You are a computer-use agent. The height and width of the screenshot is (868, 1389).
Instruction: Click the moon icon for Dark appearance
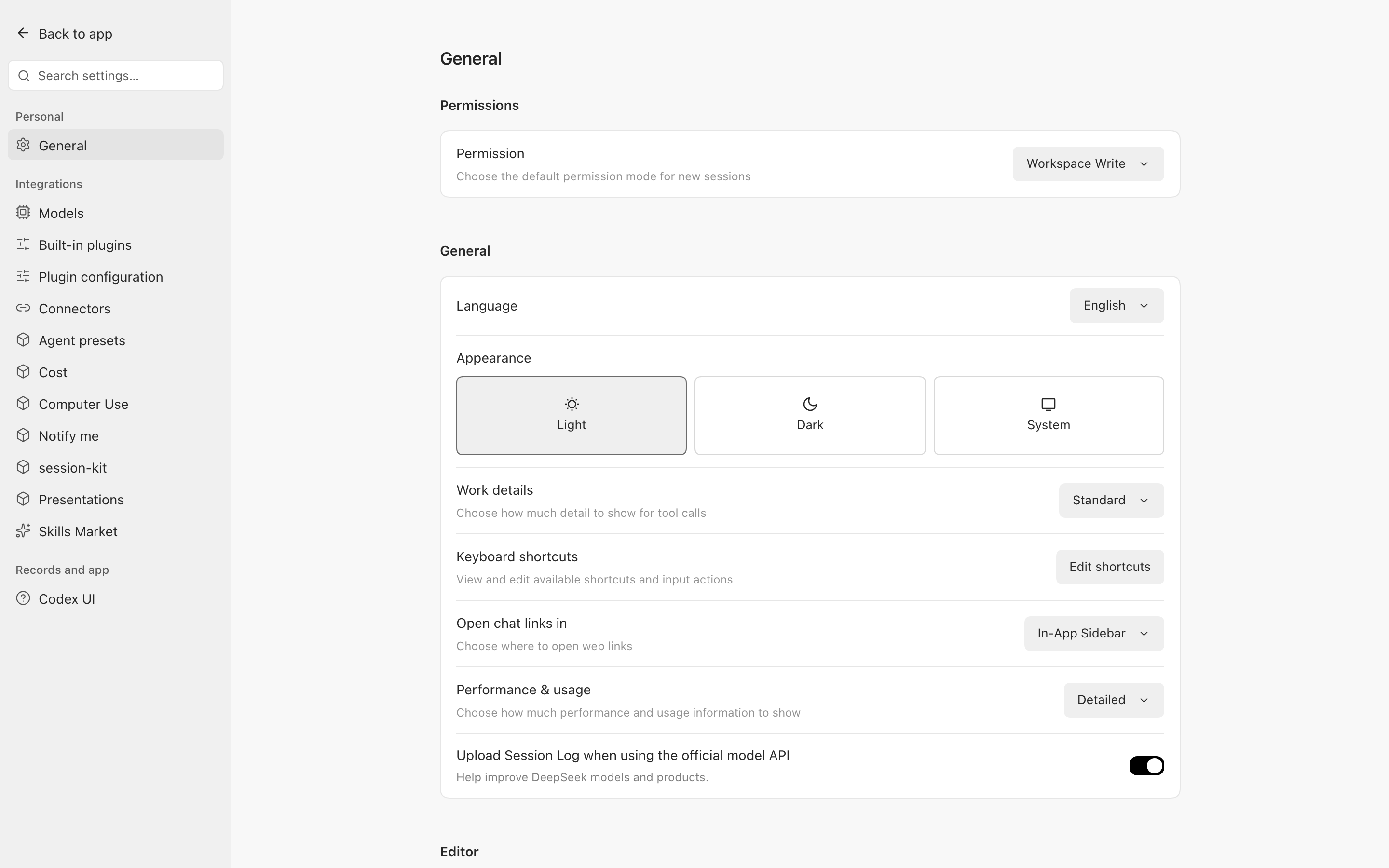(810, 404)
